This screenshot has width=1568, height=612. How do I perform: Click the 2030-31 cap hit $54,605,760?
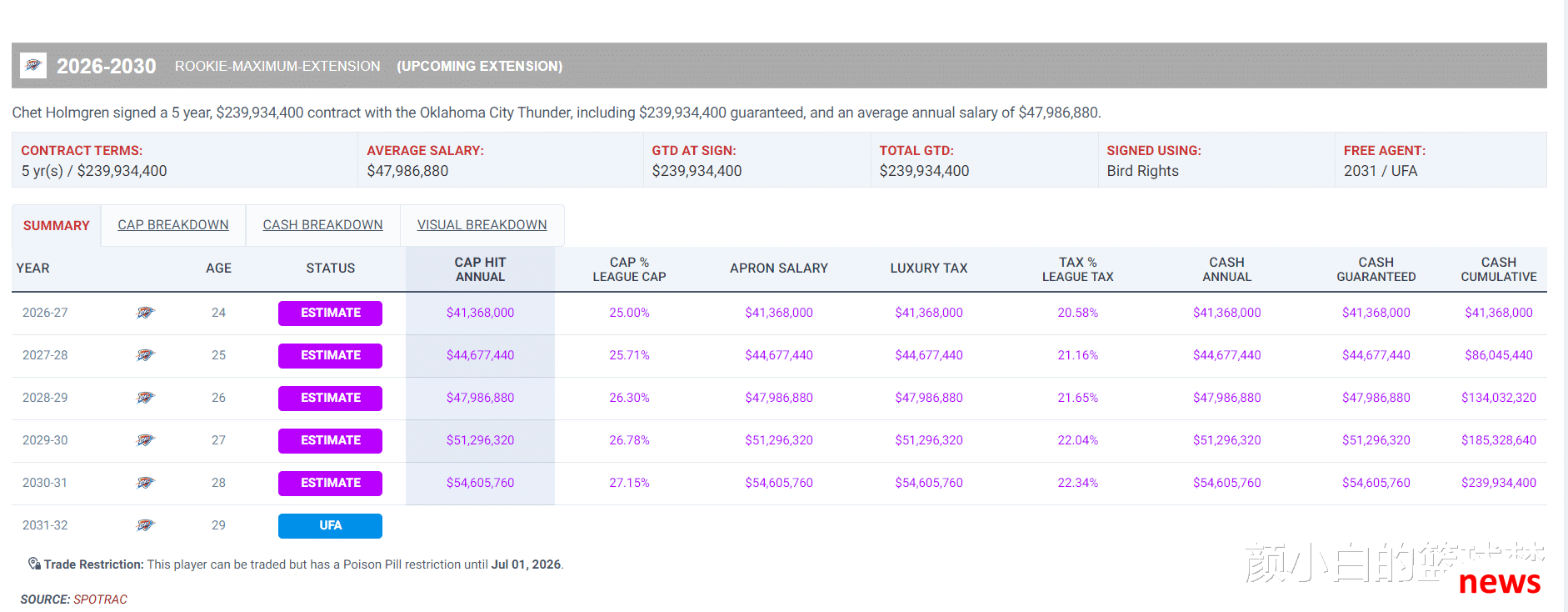(x=480, y=483)
